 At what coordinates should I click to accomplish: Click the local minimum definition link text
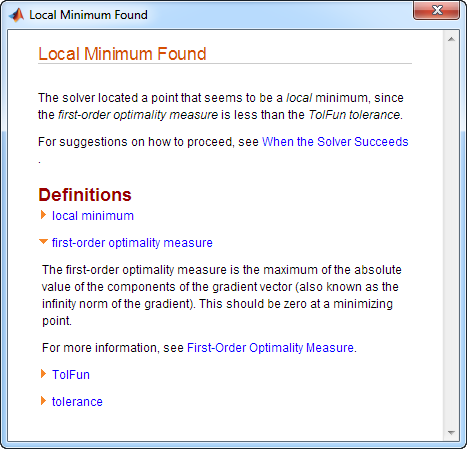[x=93, y=216]
